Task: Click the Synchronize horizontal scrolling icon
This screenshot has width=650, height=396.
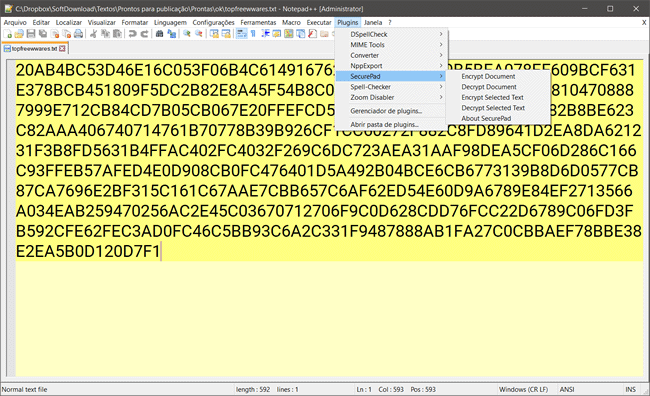Action: (x=226, y=34)
